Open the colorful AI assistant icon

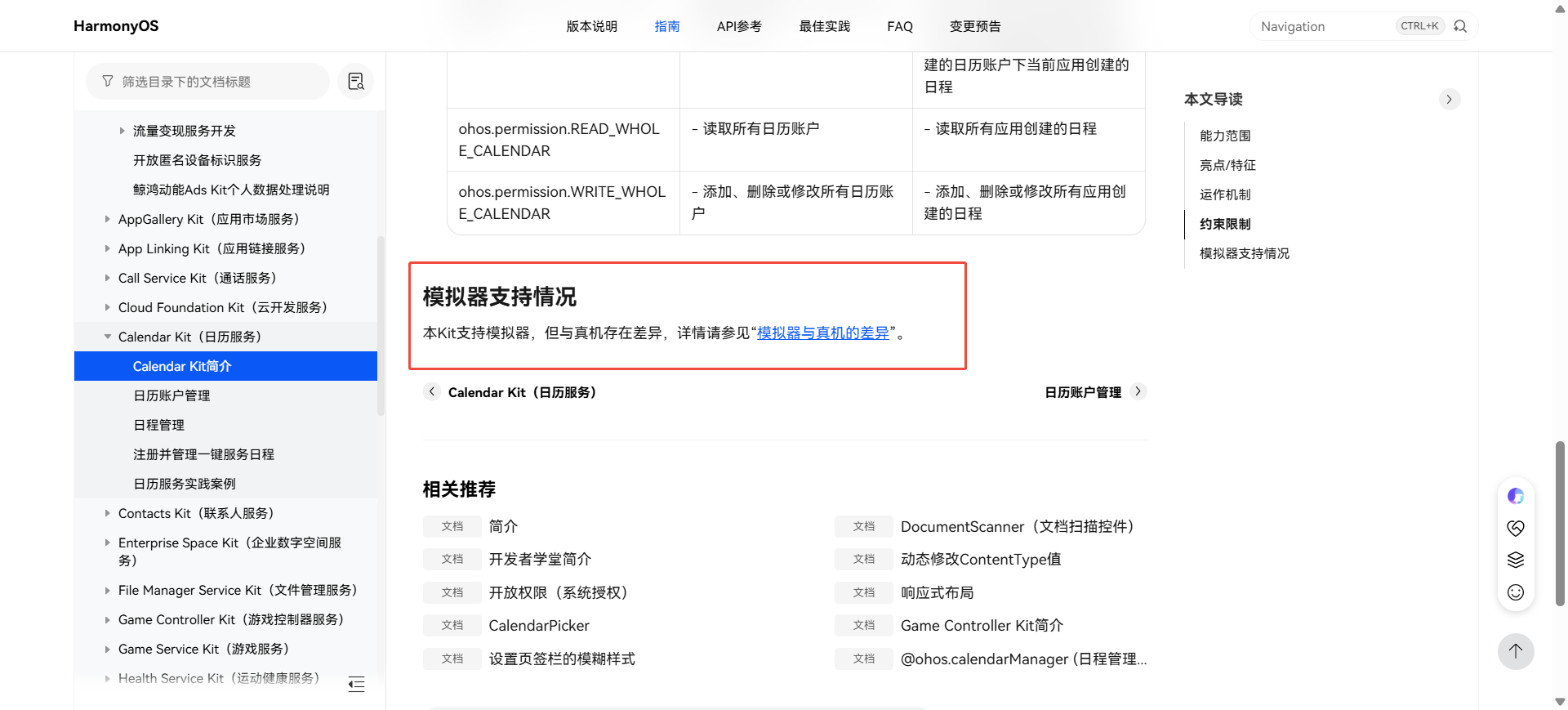click(x=1516, y=496)
